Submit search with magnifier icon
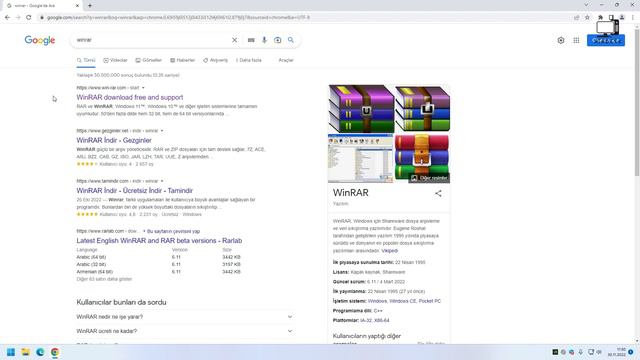Screen dimensions: 640x360 291,40
